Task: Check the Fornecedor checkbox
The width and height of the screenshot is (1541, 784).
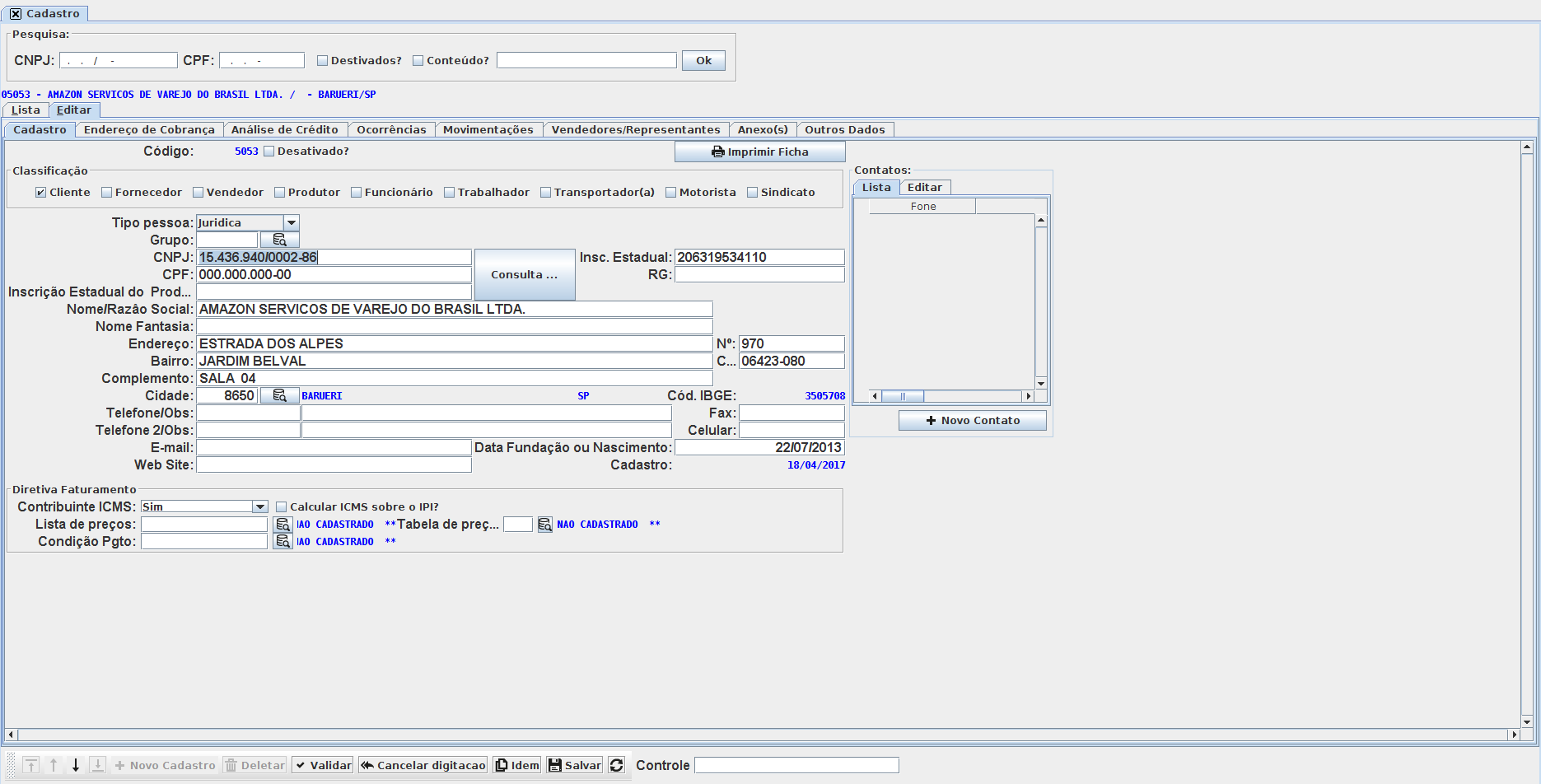Action: tap(107, 193)
